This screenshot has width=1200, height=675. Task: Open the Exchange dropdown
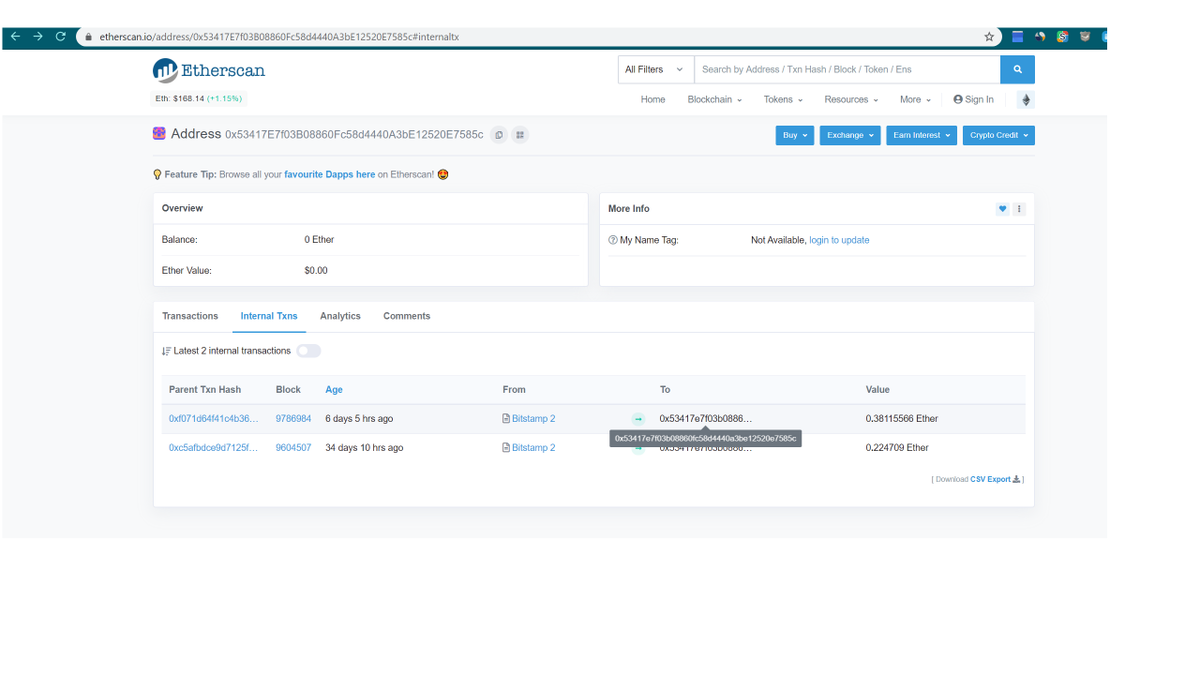(x=850, y=135)
